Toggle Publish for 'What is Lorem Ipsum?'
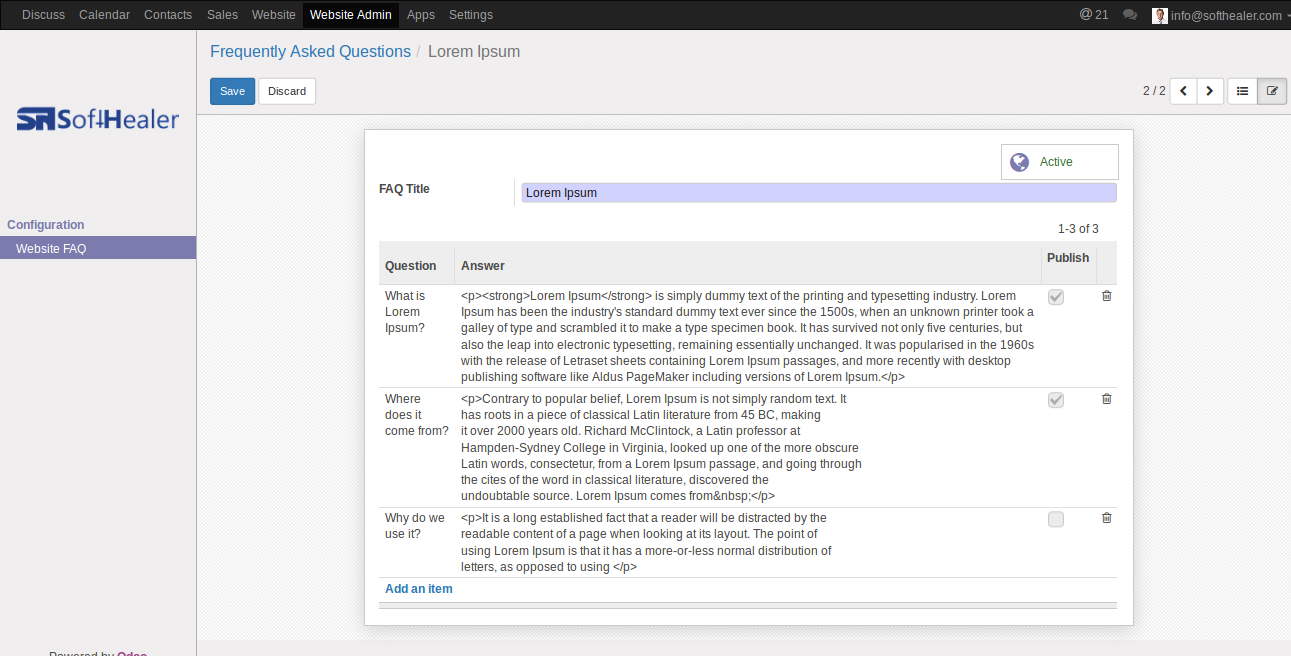This screenshot has width=1291, height=656. pyautogui.click(x=1056, y=297)
